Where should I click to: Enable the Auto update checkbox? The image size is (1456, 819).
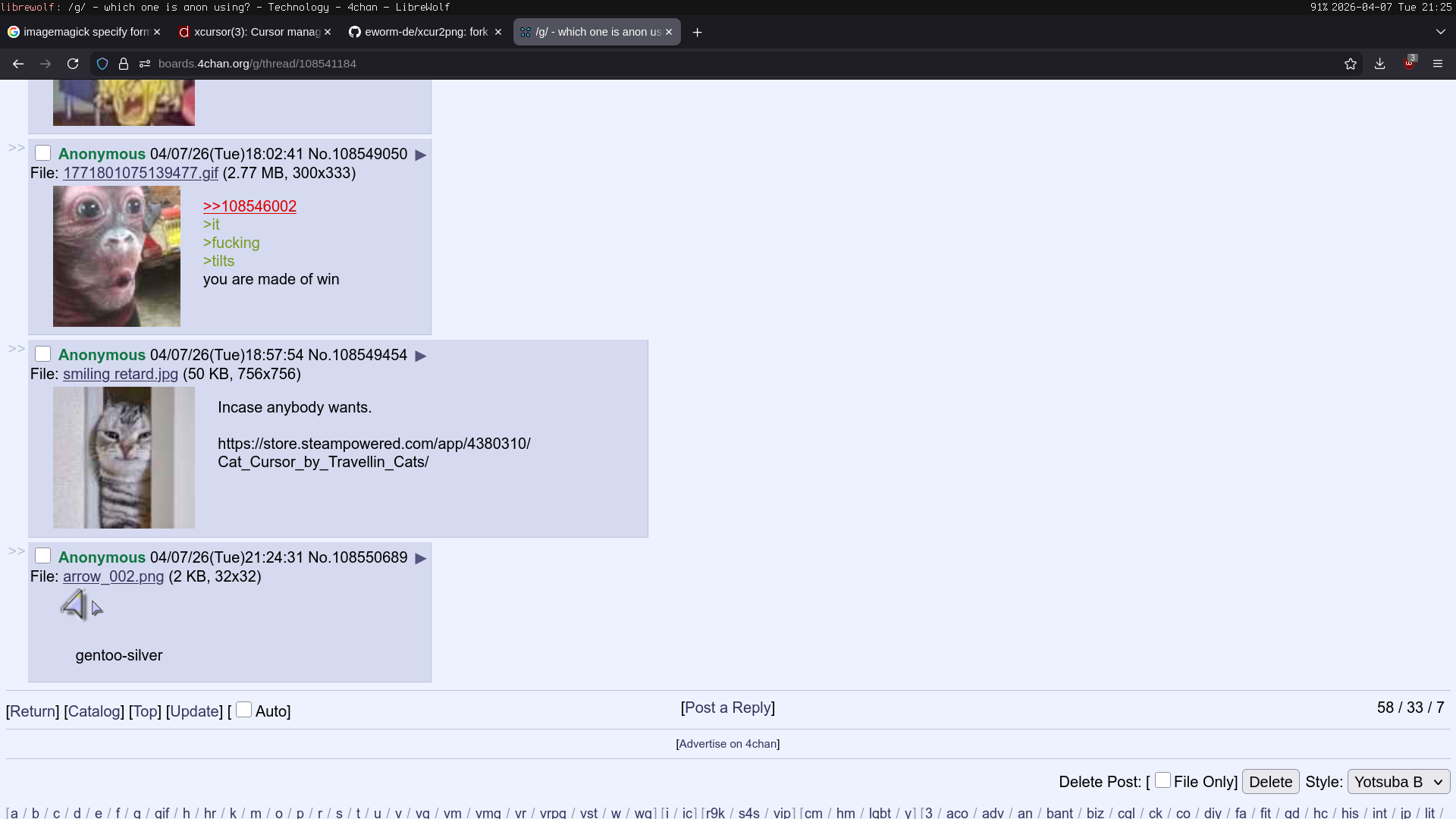(x=243, y=710)
